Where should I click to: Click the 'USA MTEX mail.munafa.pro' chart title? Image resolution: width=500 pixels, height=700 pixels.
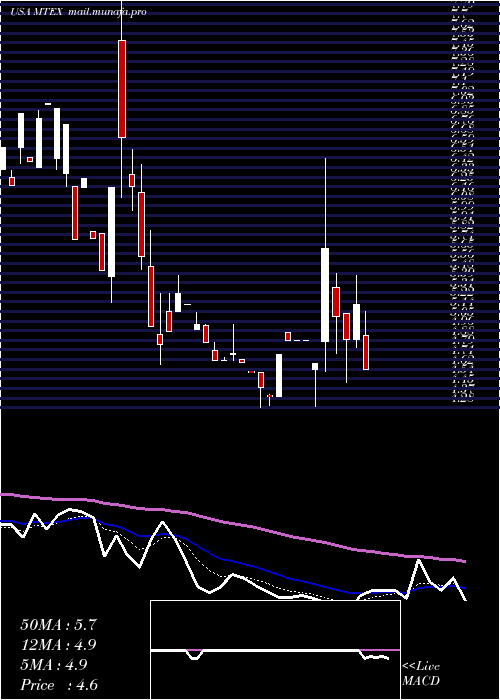tap(79, 12)
